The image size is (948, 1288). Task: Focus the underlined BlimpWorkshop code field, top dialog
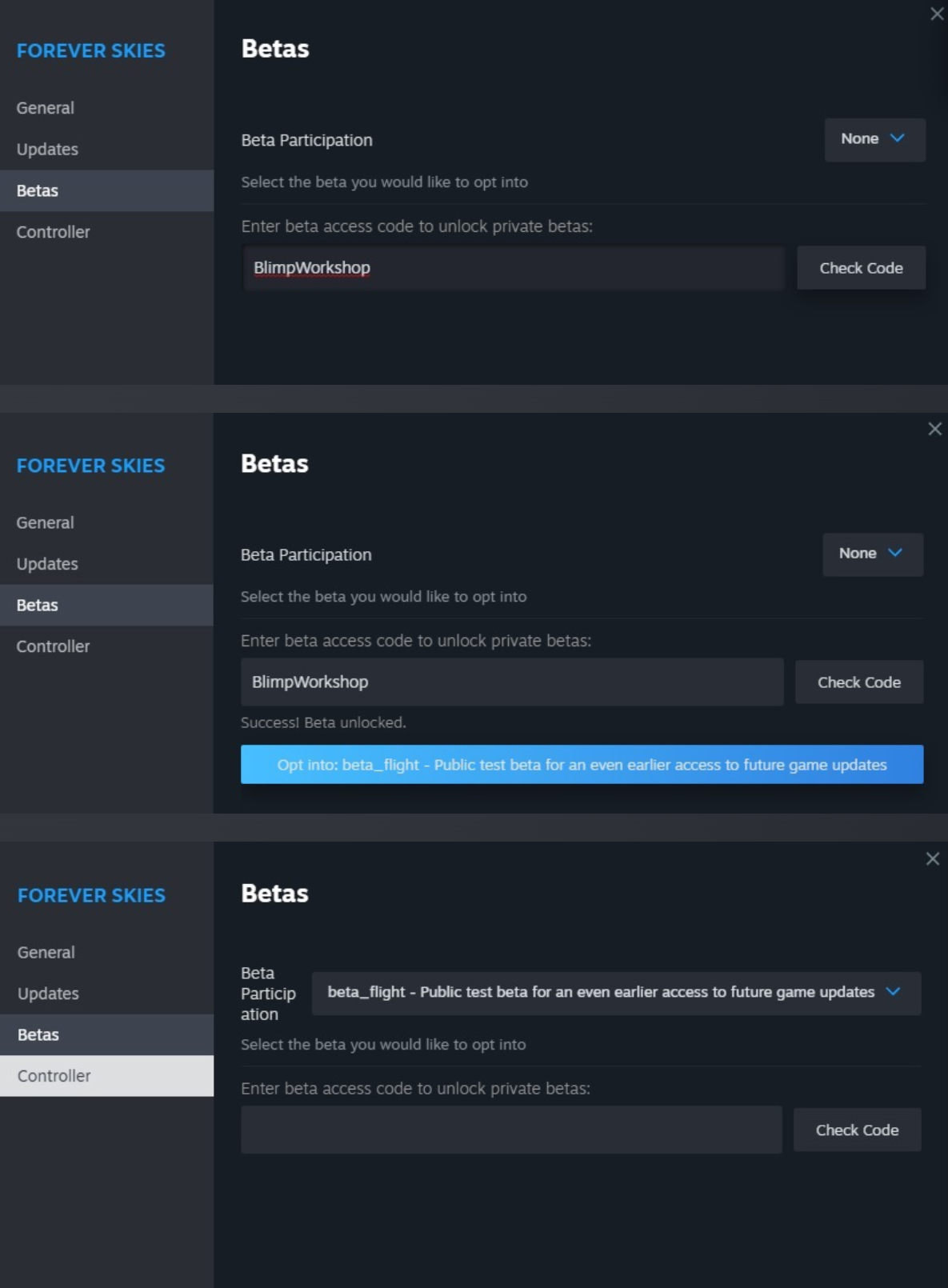tap(513, 268)
